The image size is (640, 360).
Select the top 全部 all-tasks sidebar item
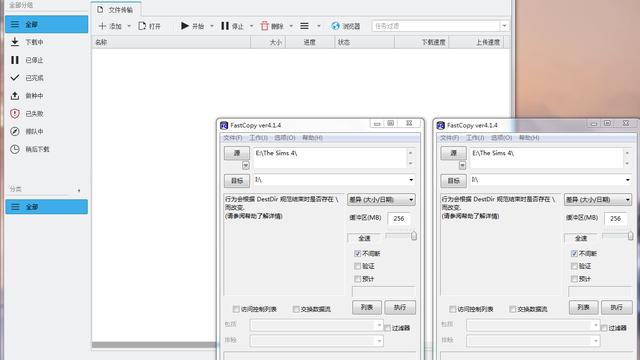(x=47, y=24)
